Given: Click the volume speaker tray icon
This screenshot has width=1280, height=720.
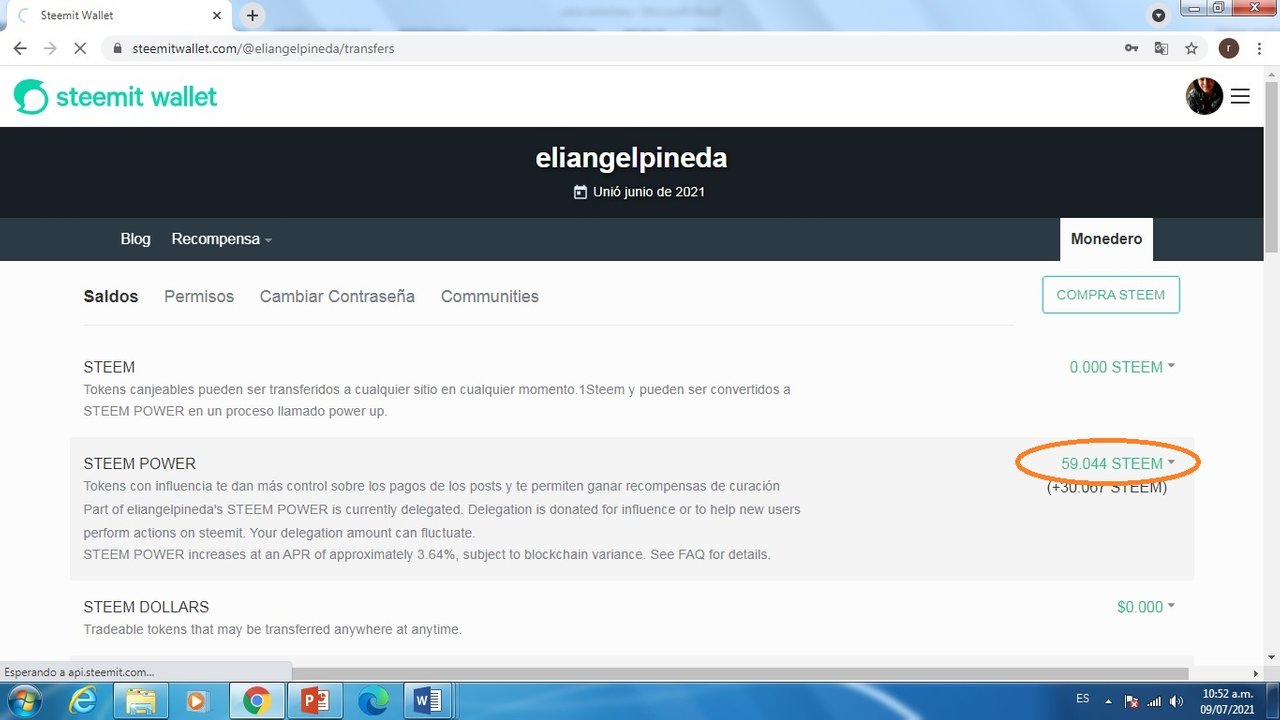Looking at the screenshot, I should pos(1177,701).
